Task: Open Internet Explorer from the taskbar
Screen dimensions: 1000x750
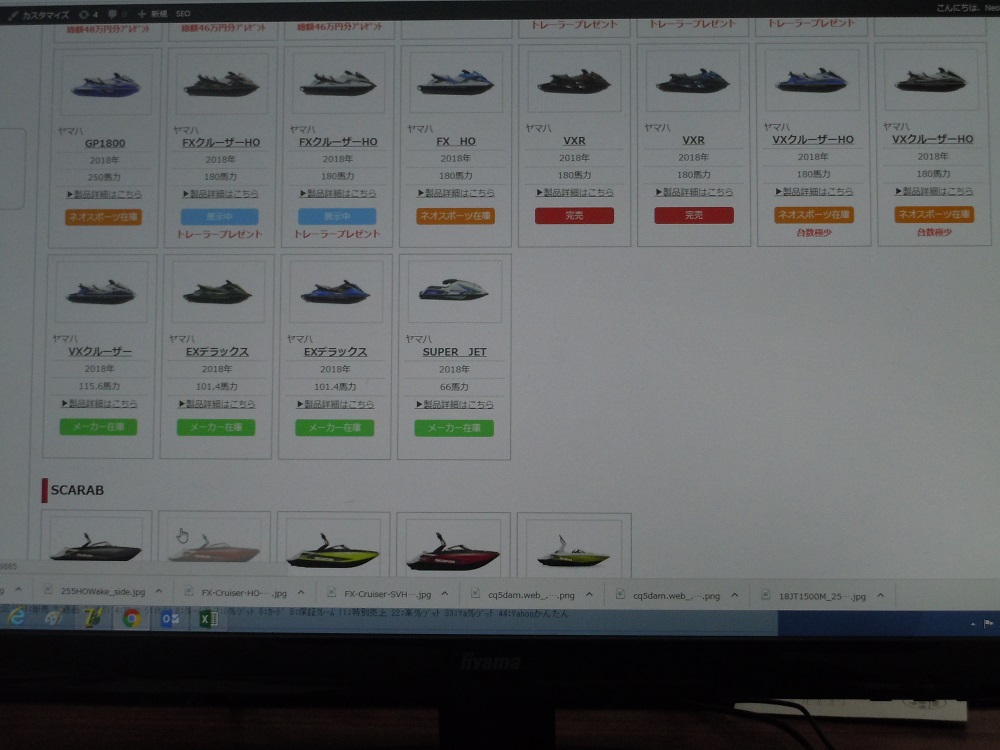Action: click(x=17, y=617)
